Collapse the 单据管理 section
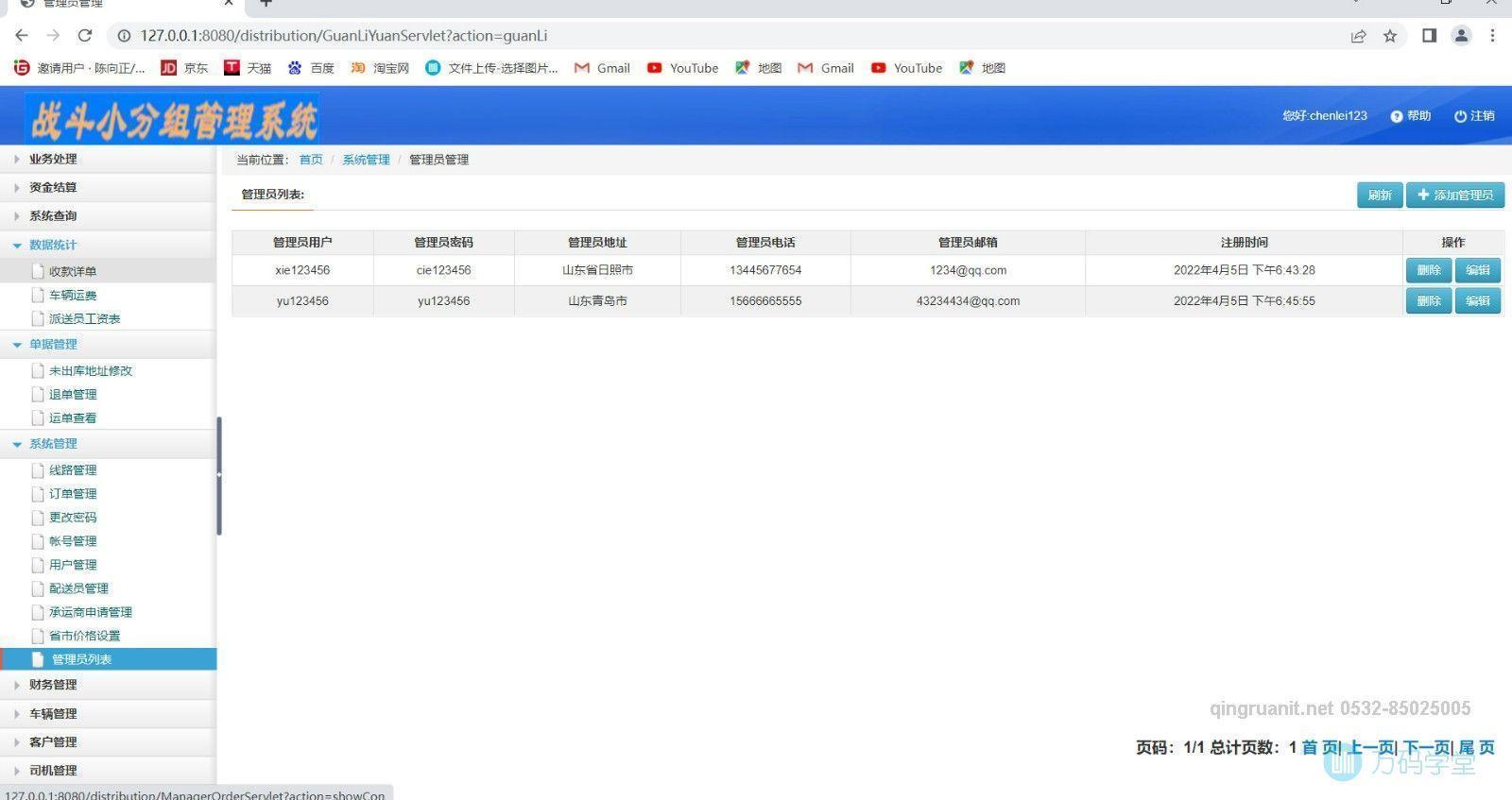1512x800 pixels. click(x=108, y=344)
